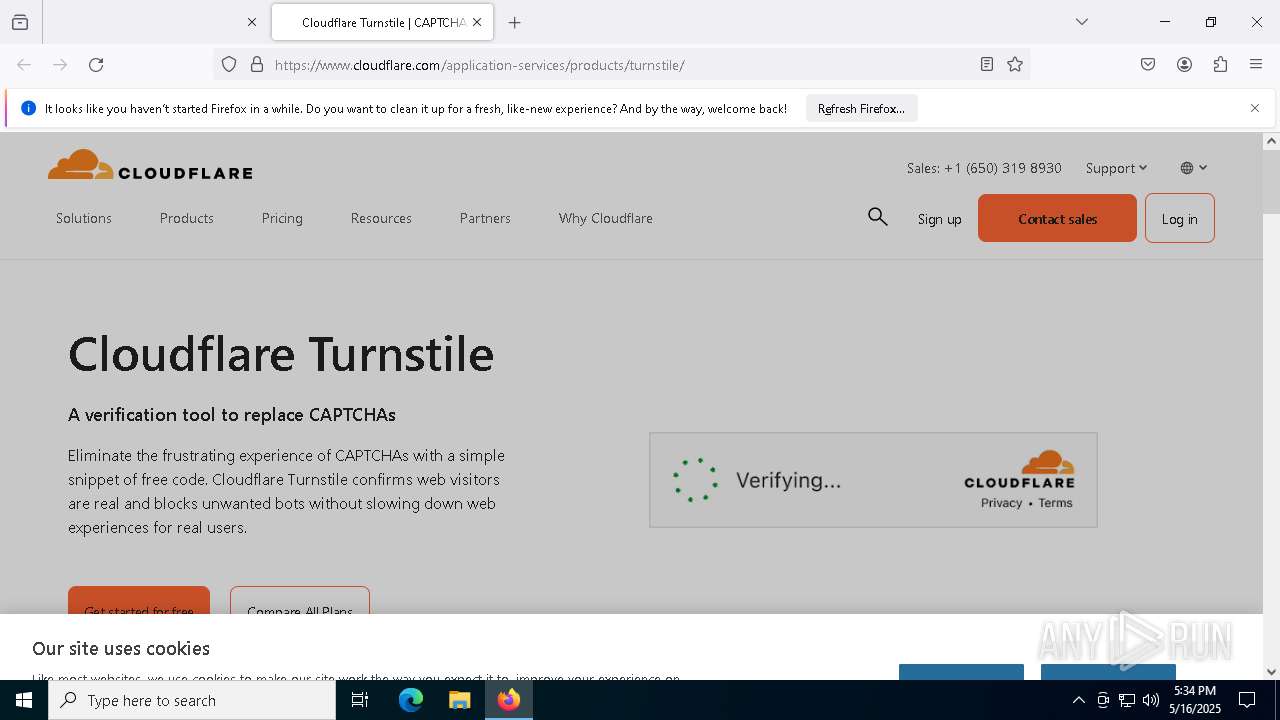Screen dimensions: 1280x720
Task: Launch Microsoft Edge from the taskbar
Action: 411,700
